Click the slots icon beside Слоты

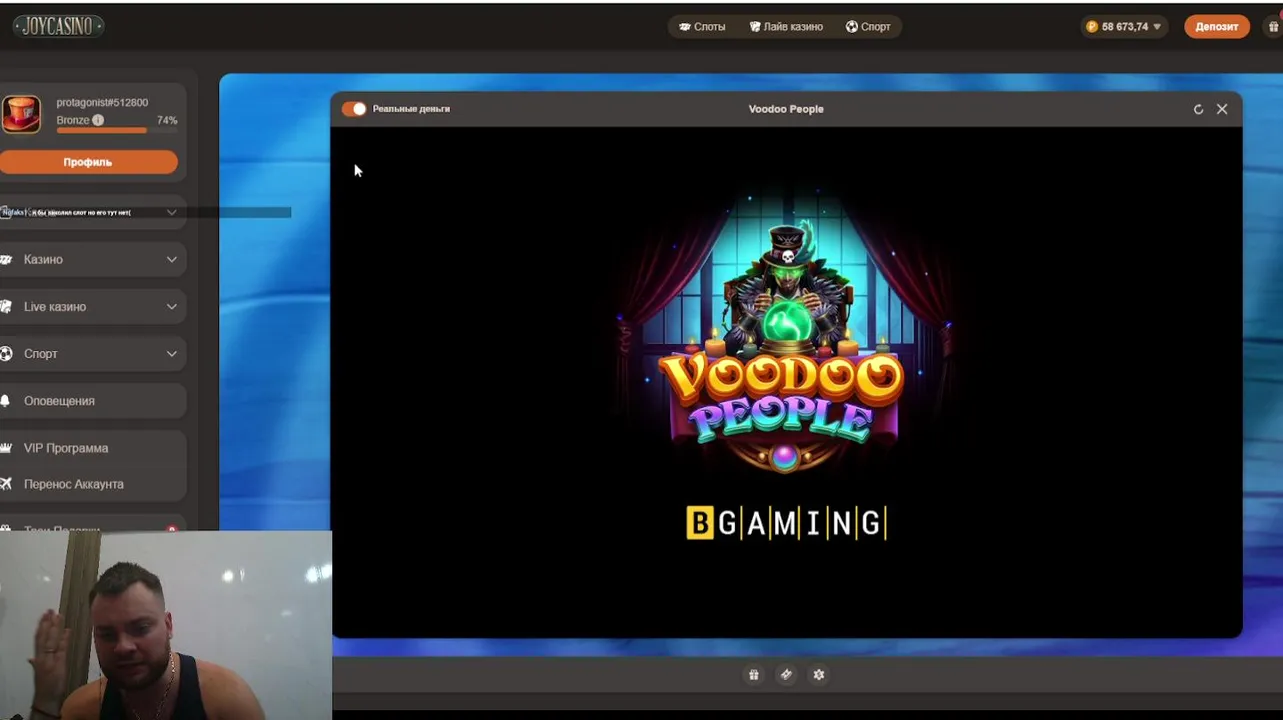point(684,27)
